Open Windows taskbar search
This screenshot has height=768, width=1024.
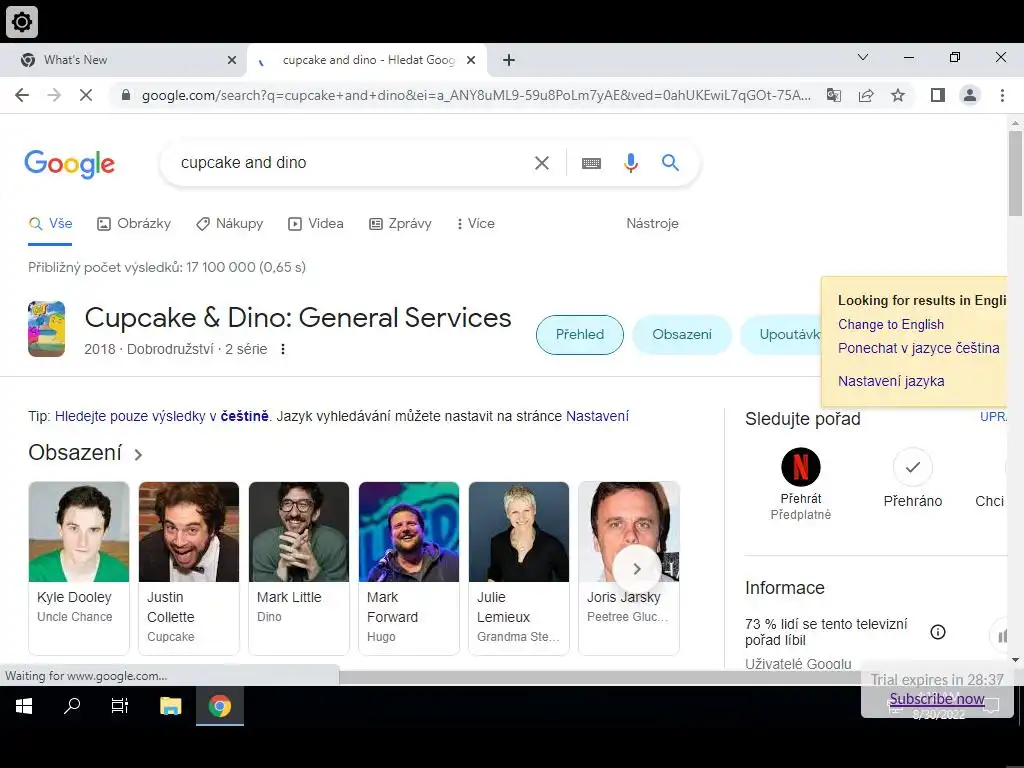72,706
